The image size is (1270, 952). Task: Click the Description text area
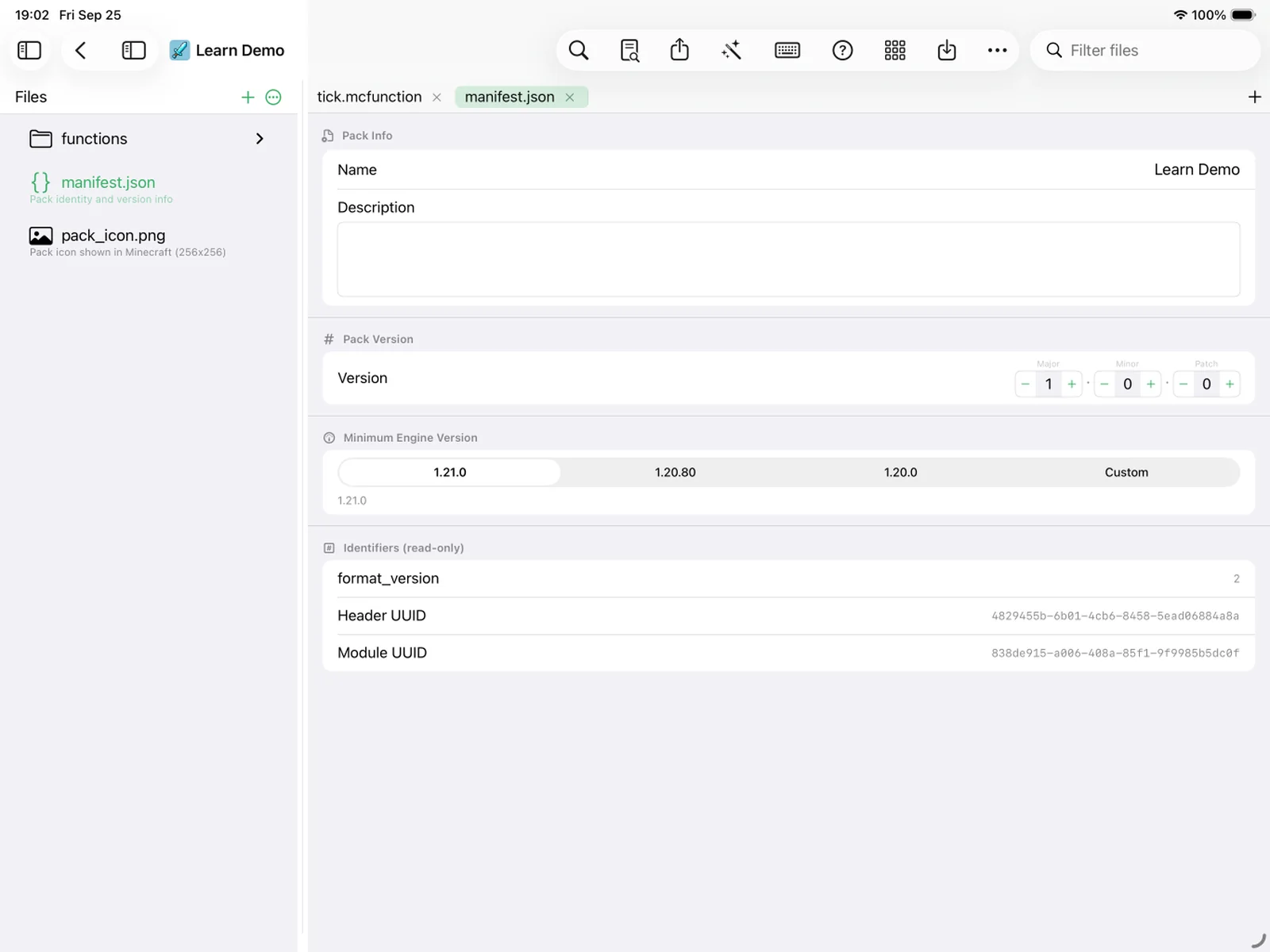pyautogui.click(x=788, y=259)
